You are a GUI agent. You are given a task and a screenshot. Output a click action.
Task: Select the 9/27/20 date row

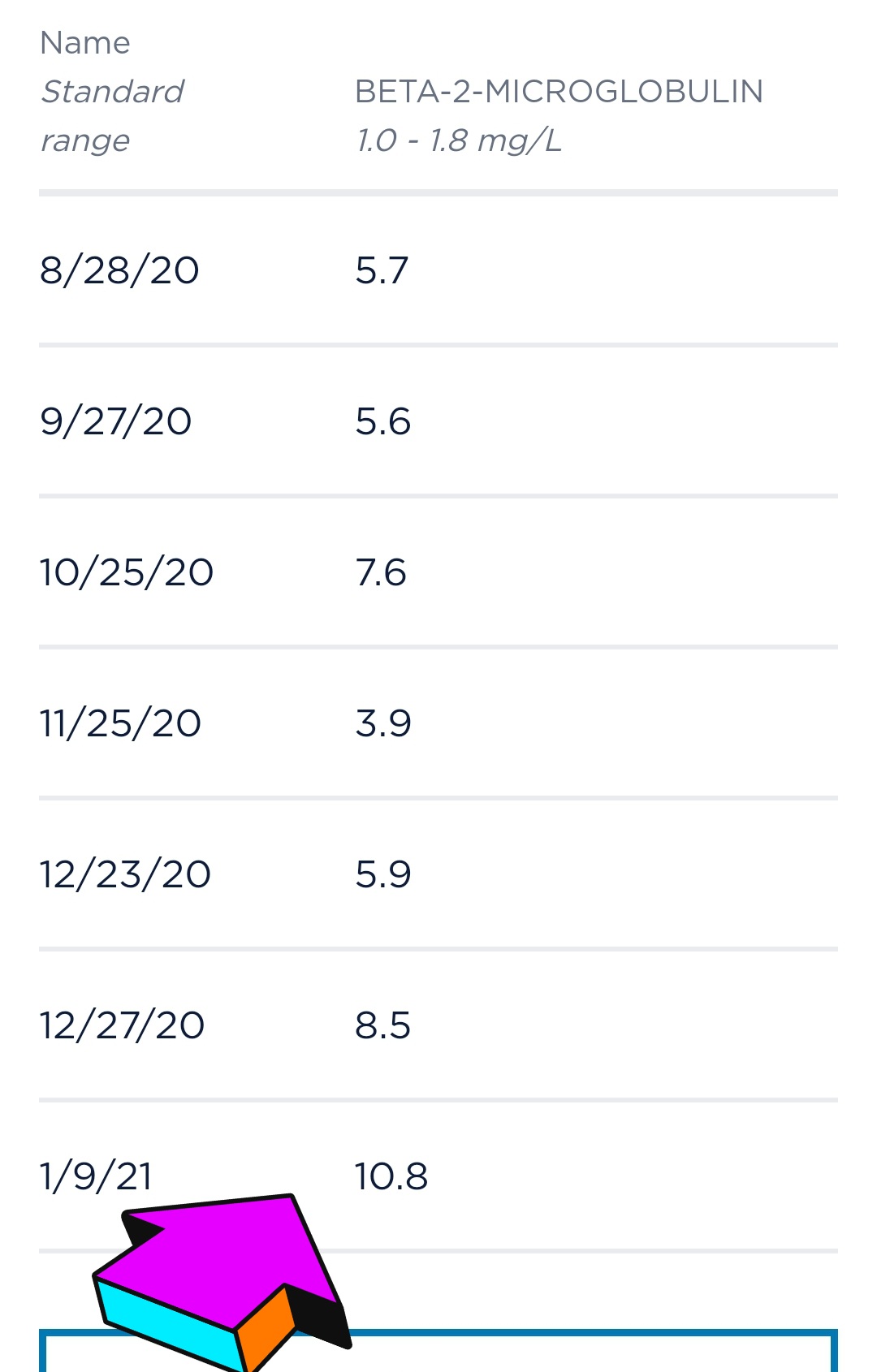coord(116,421)
